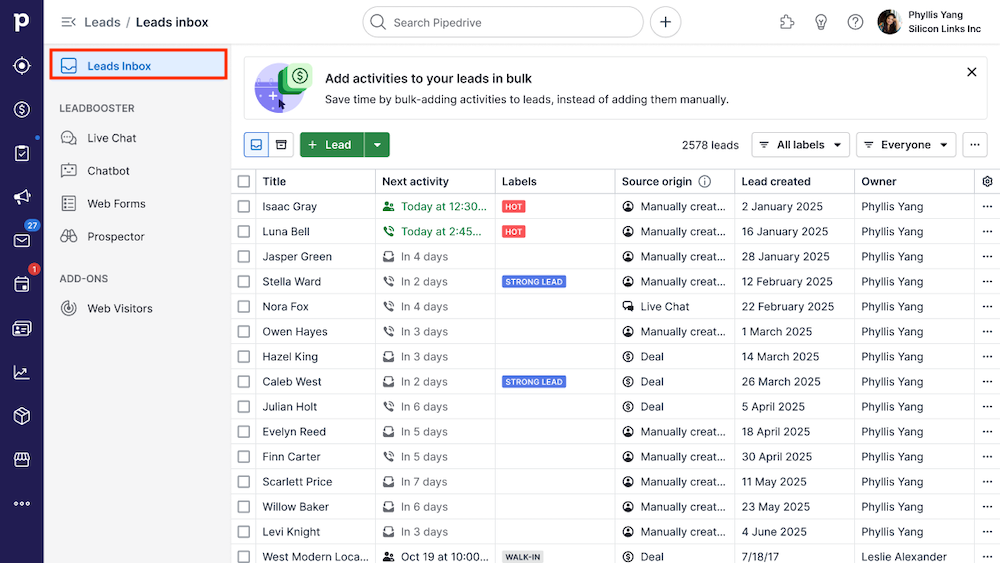
Task: Open the table column settings gear
Action: coord(987,182)
